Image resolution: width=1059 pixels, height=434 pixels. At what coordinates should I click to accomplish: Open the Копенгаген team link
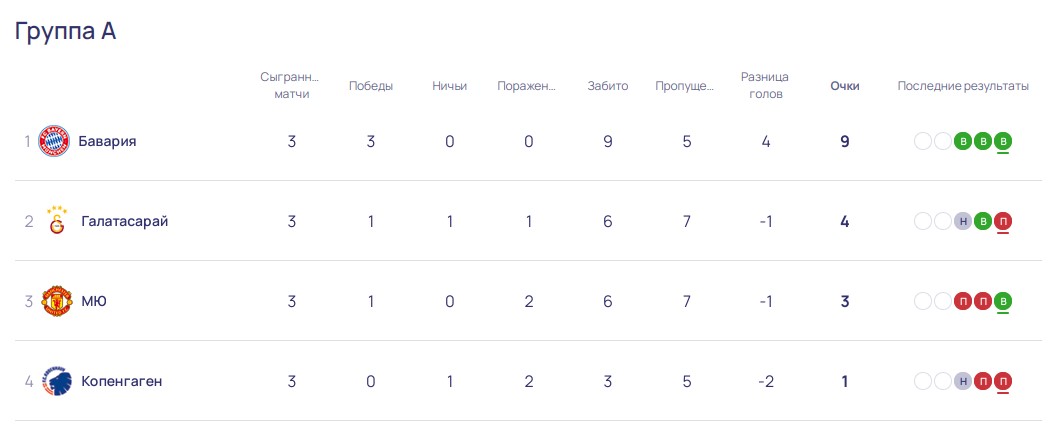(122, 381)
